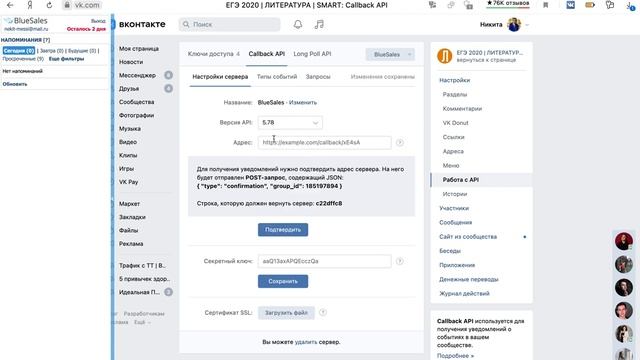Open the VK extension icon in toolbar
Viewport: 640px width, 360px height.
(570, 5)
